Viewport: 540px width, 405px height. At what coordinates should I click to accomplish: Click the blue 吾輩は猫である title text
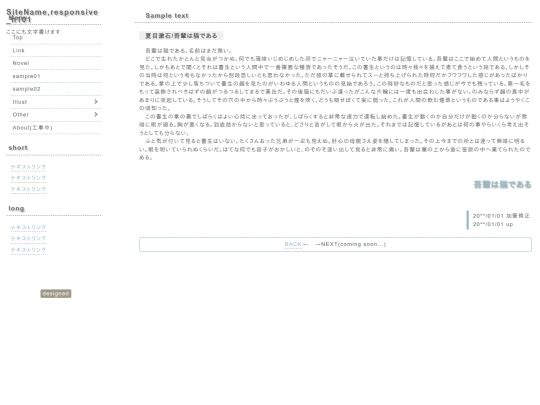[x=502, y=185]
